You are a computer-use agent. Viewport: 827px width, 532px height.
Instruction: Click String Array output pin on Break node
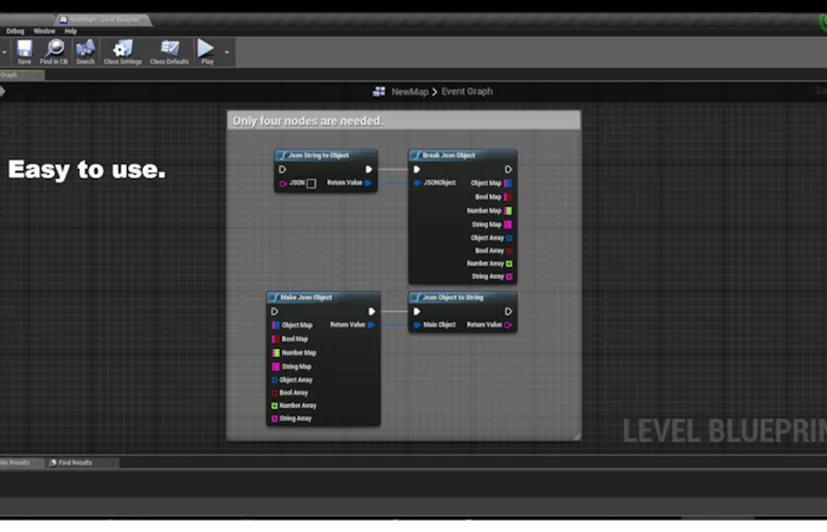(509, 276)
